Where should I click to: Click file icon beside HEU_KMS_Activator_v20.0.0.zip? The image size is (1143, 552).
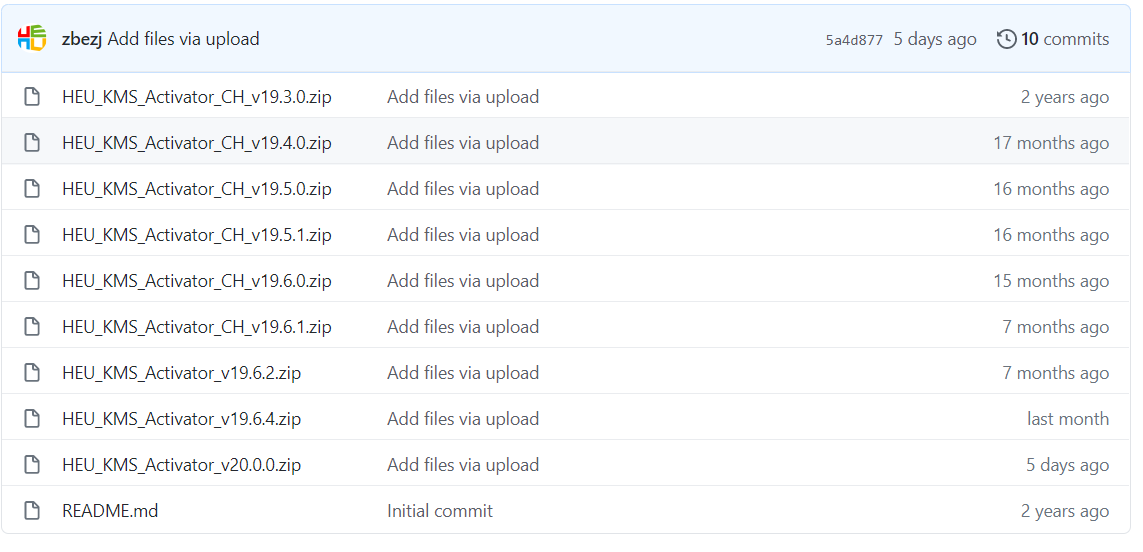pos(31,464)
